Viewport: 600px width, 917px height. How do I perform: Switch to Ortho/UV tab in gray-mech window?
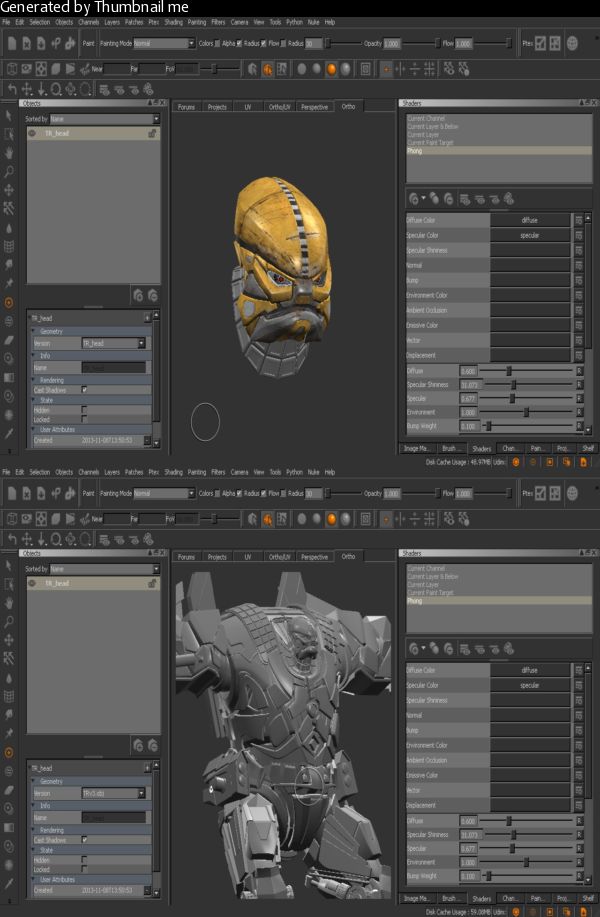(279, 557)
